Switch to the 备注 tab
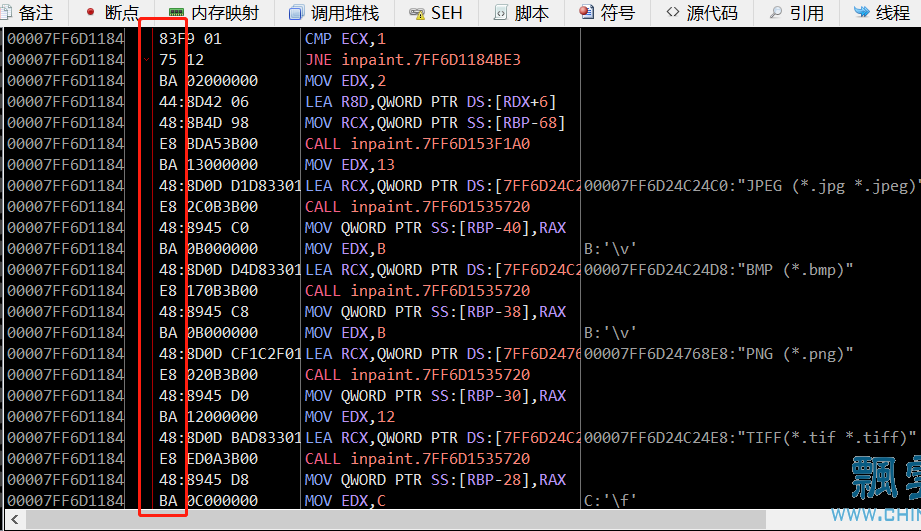This screenshot has height=531, width=921. 28,12
